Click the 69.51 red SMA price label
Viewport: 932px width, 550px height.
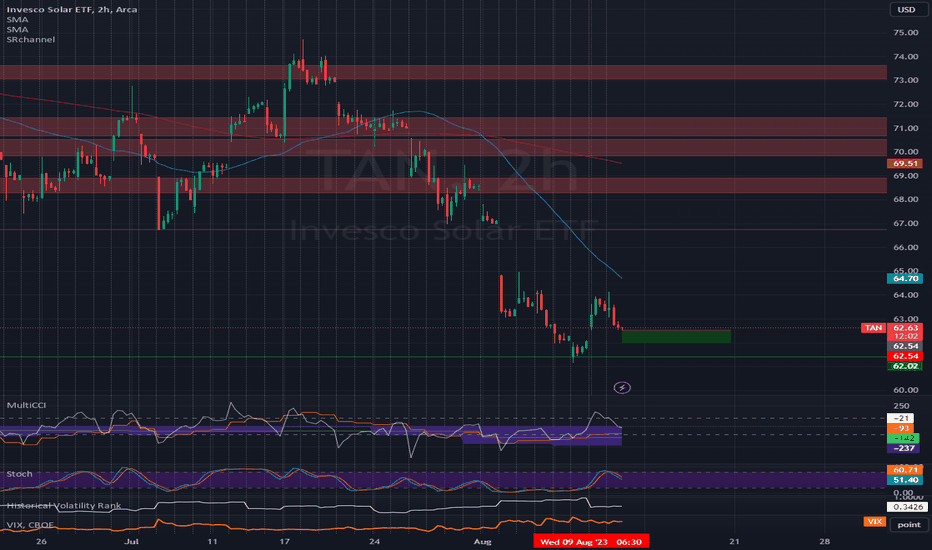[x=905, y=164]
